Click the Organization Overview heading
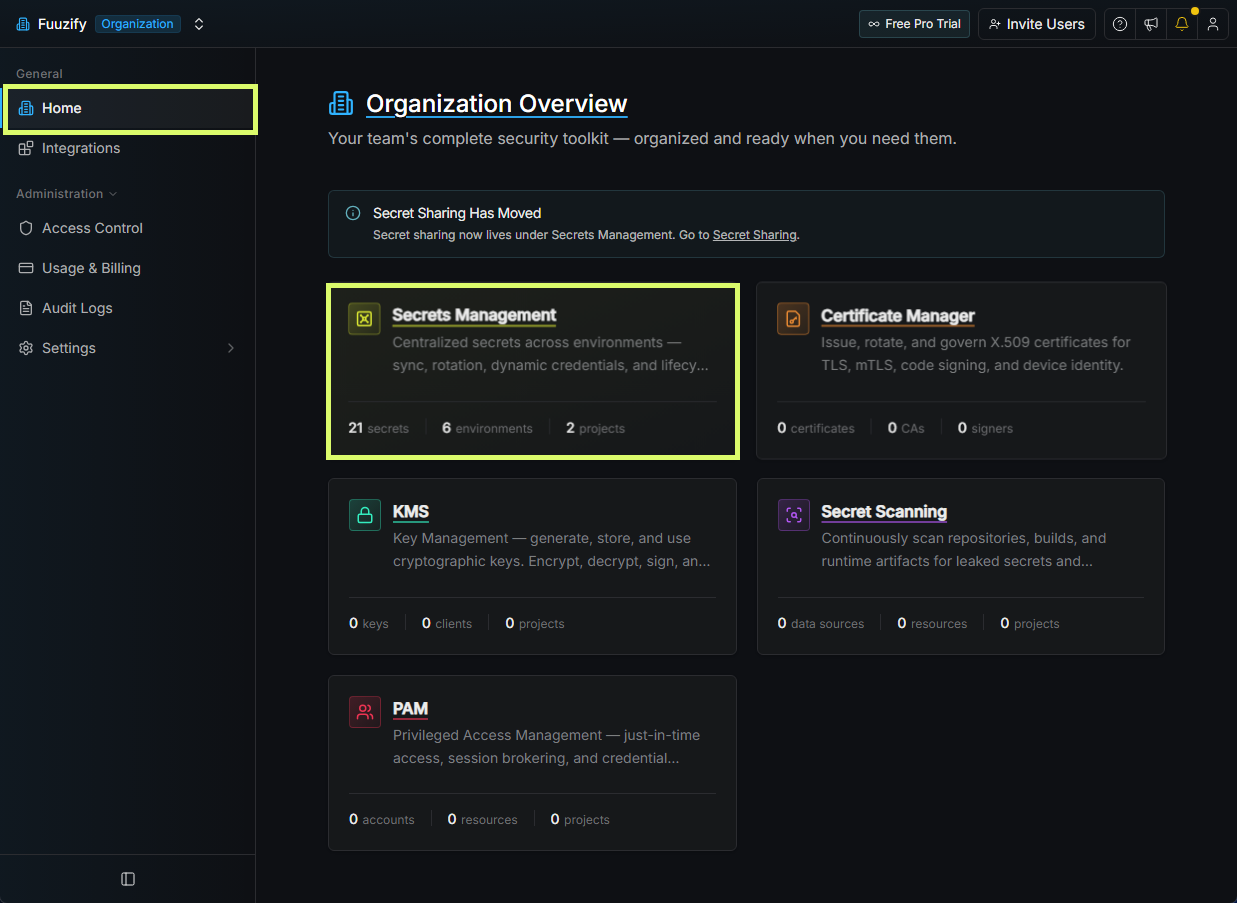Screen dimensions: 1237x903 point(497,104)
